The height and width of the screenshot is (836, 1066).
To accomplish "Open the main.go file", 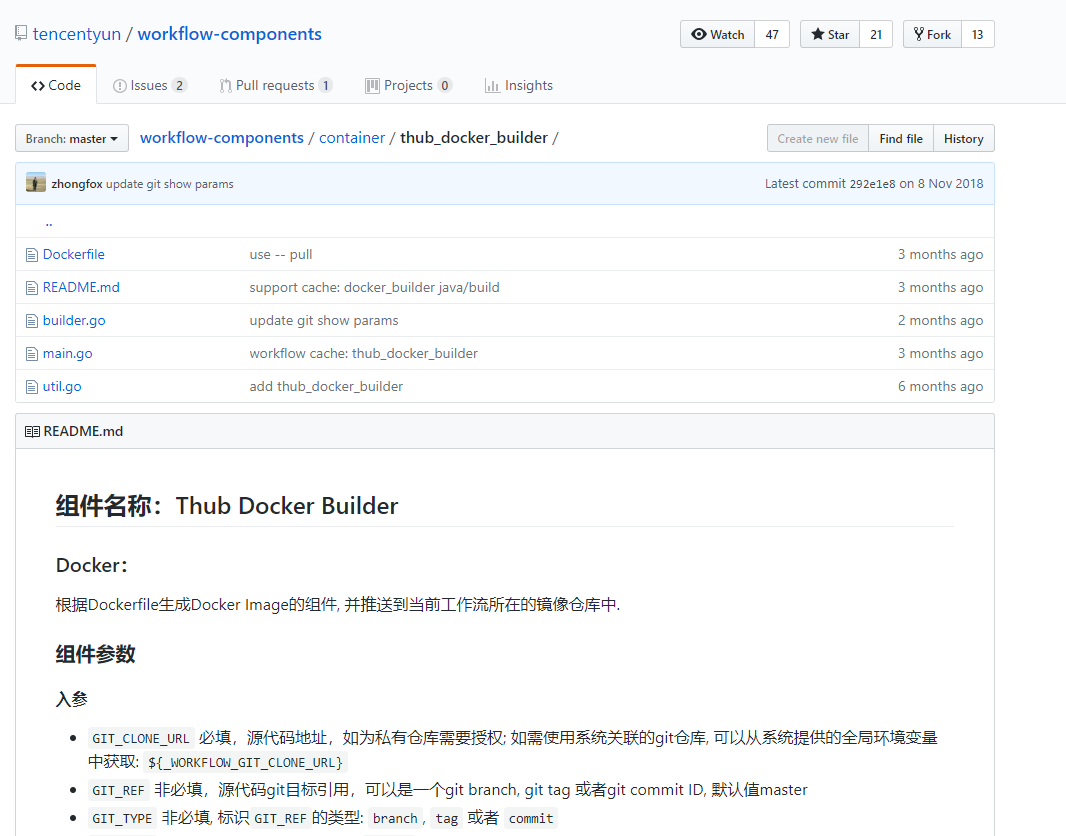I will click(x=67, y=353).
